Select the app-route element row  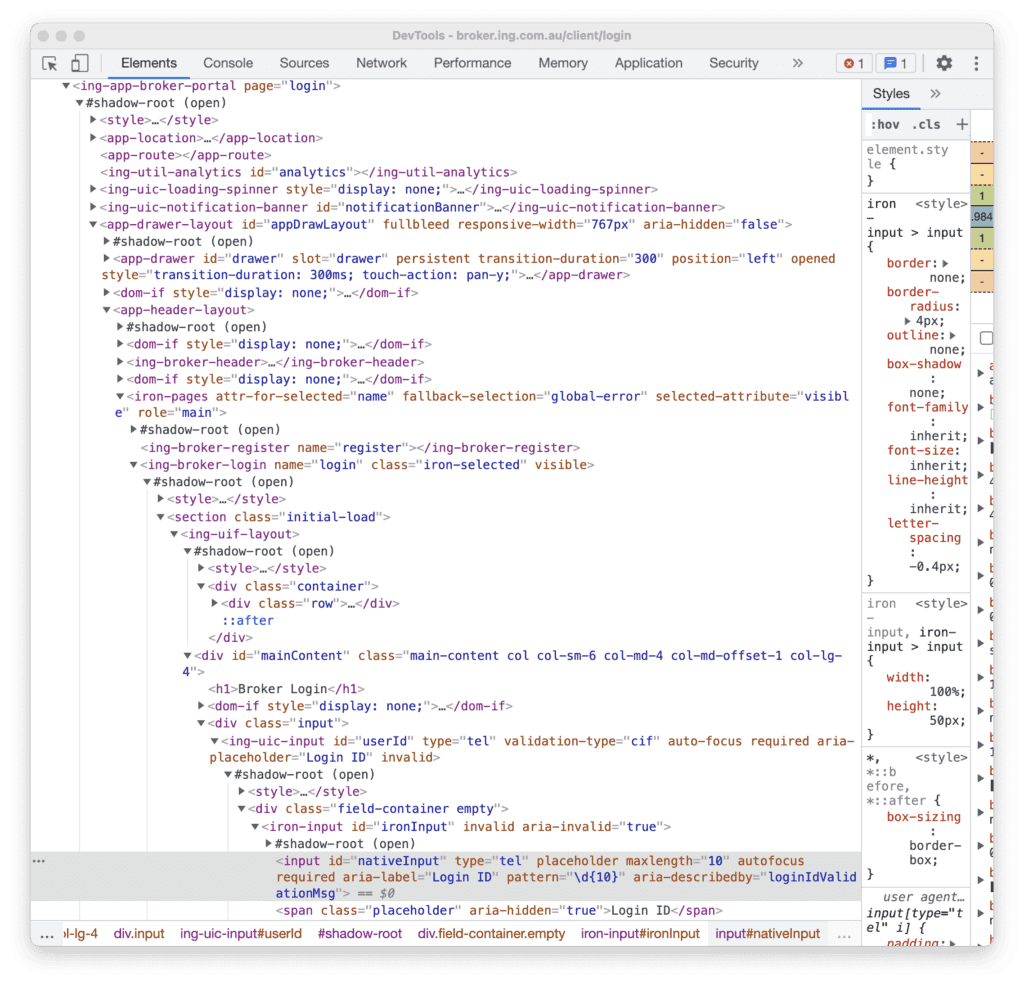tap(185, 155)
